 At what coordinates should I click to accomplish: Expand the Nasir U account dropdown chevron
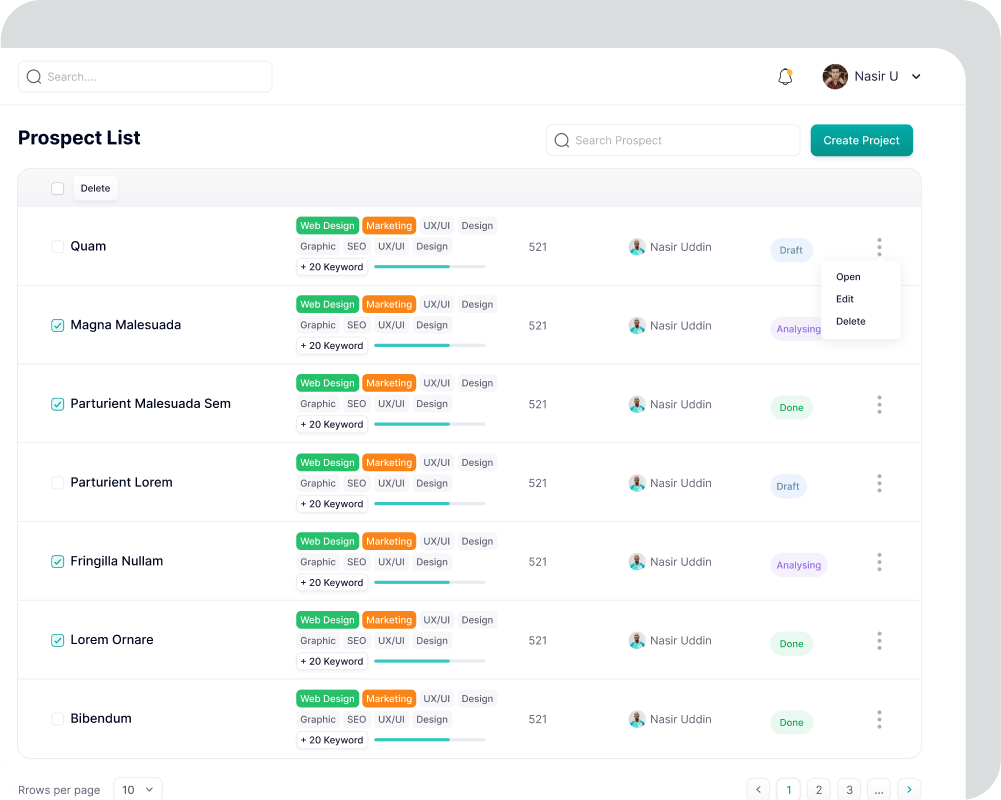pyautogui.click(x=916, y=77)
